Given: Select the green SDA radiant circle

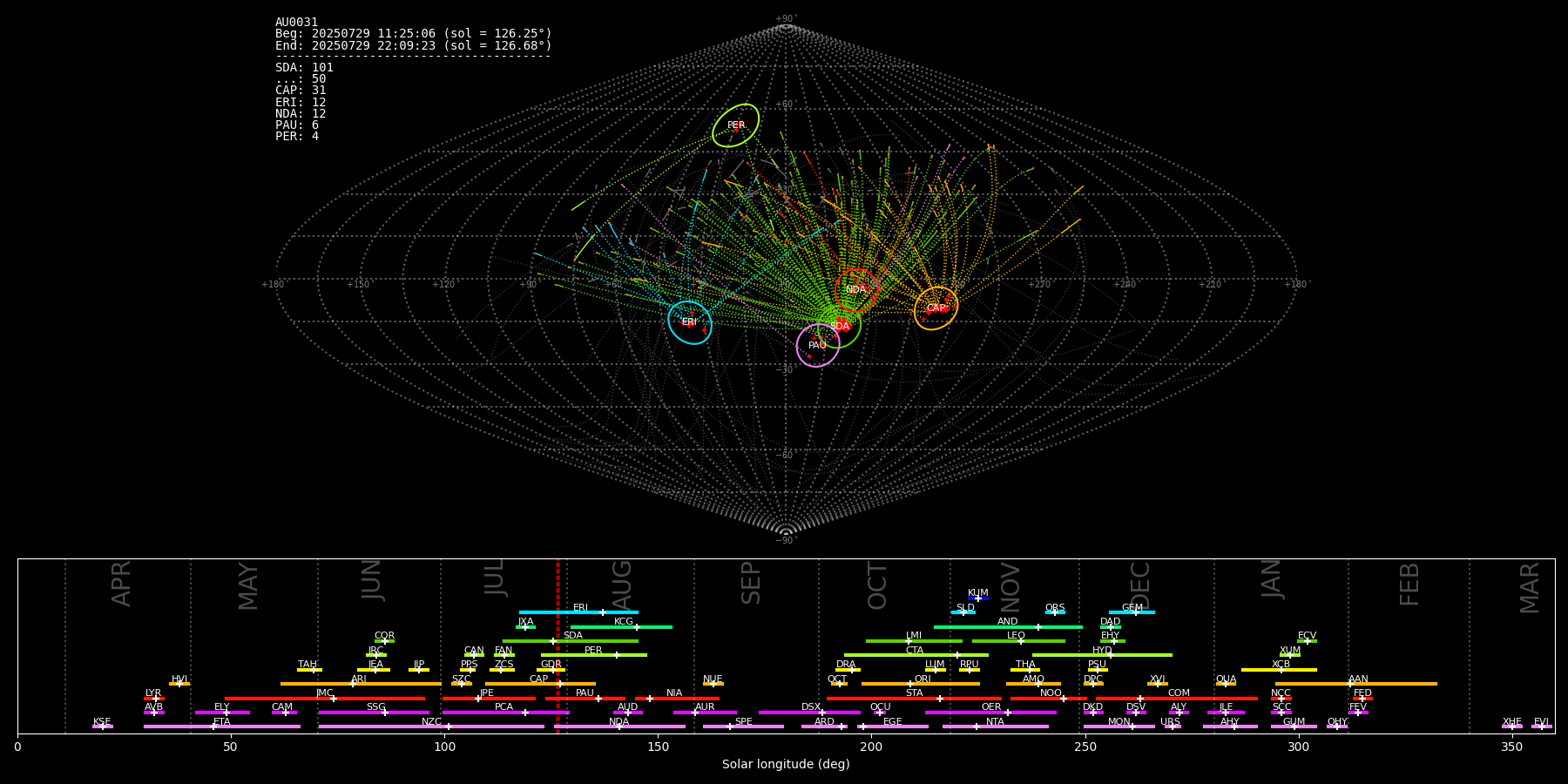Looking at the screenshot, I should [839, 326].
